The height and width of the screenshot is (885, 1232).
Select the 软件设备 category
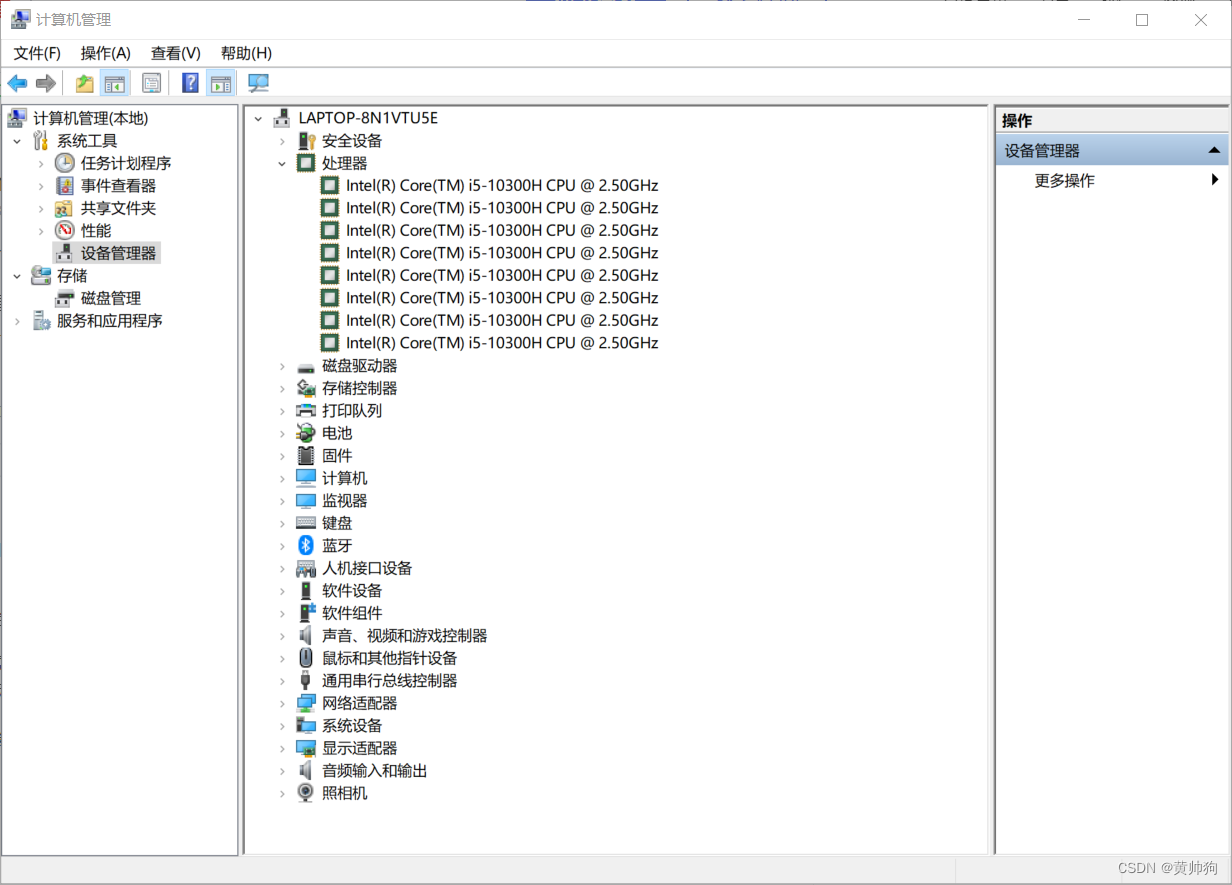point(352,591)
